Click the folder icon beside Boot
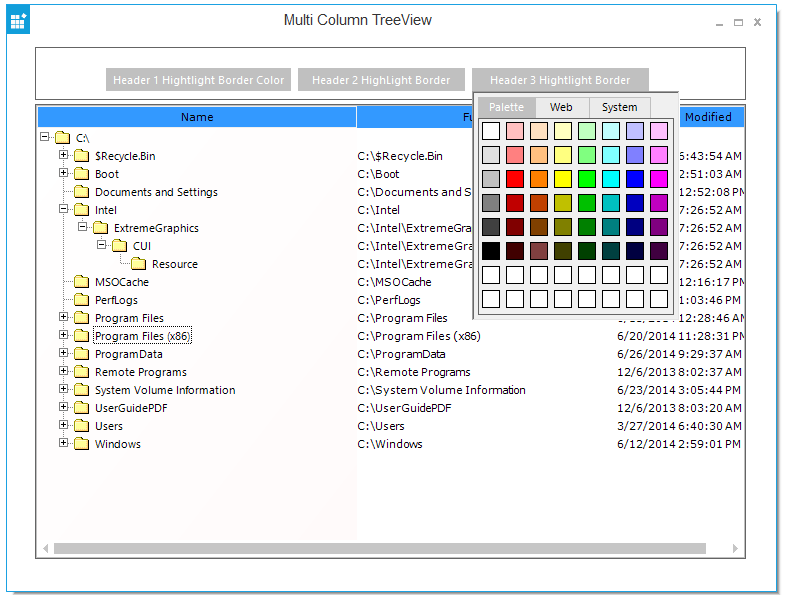787x595 pixels. (81, 174)
